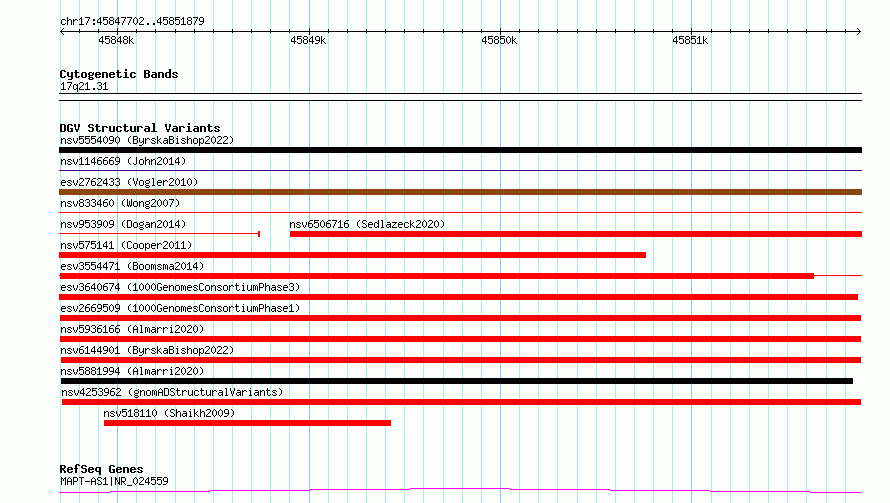Click the red nsv4253962 variant bar
The image size is (890, 503).
pos(461,402)
